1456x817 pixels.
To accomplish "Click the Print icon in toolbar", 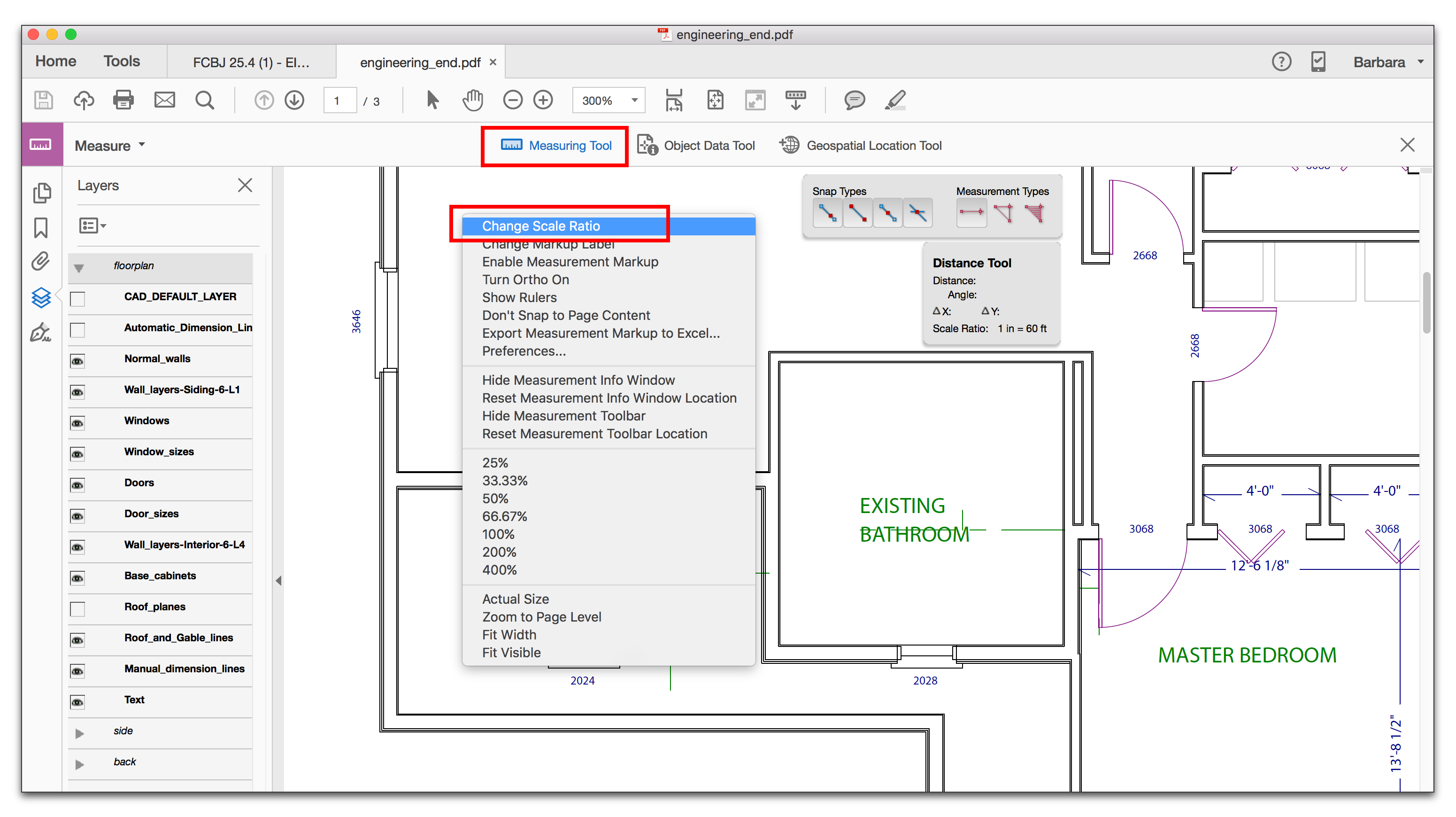I will 123,100.
